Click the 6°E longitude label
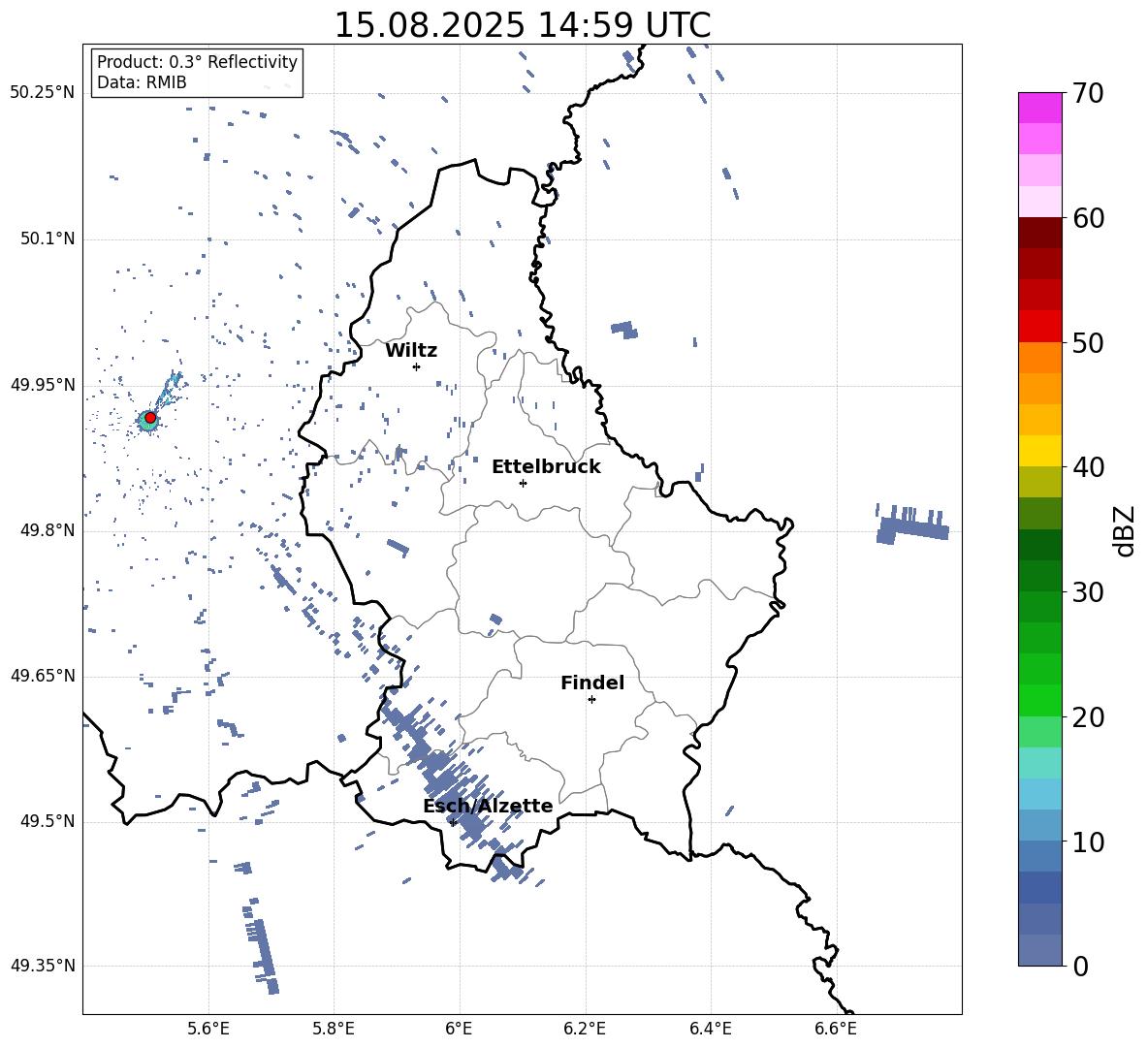 pyautogui.click(x=459, y=1030)
